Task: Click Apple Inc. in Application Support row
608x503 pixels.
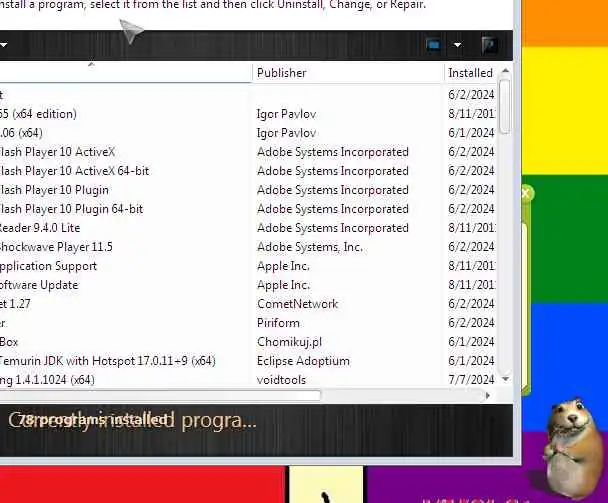Action: point(283,266)
